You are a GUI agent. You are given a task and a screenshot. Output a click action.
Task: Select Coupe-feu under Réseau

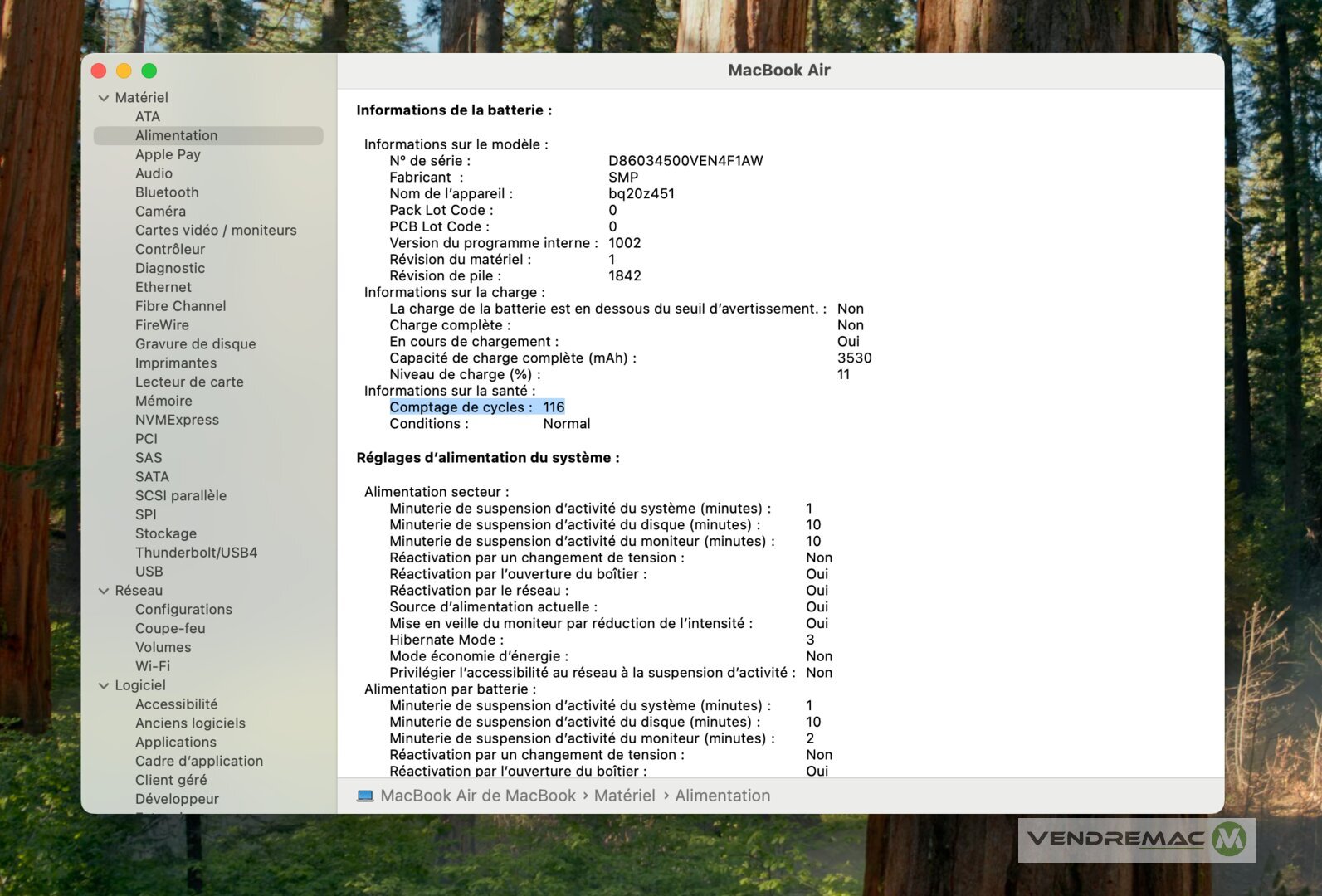[x=170, y=629]
